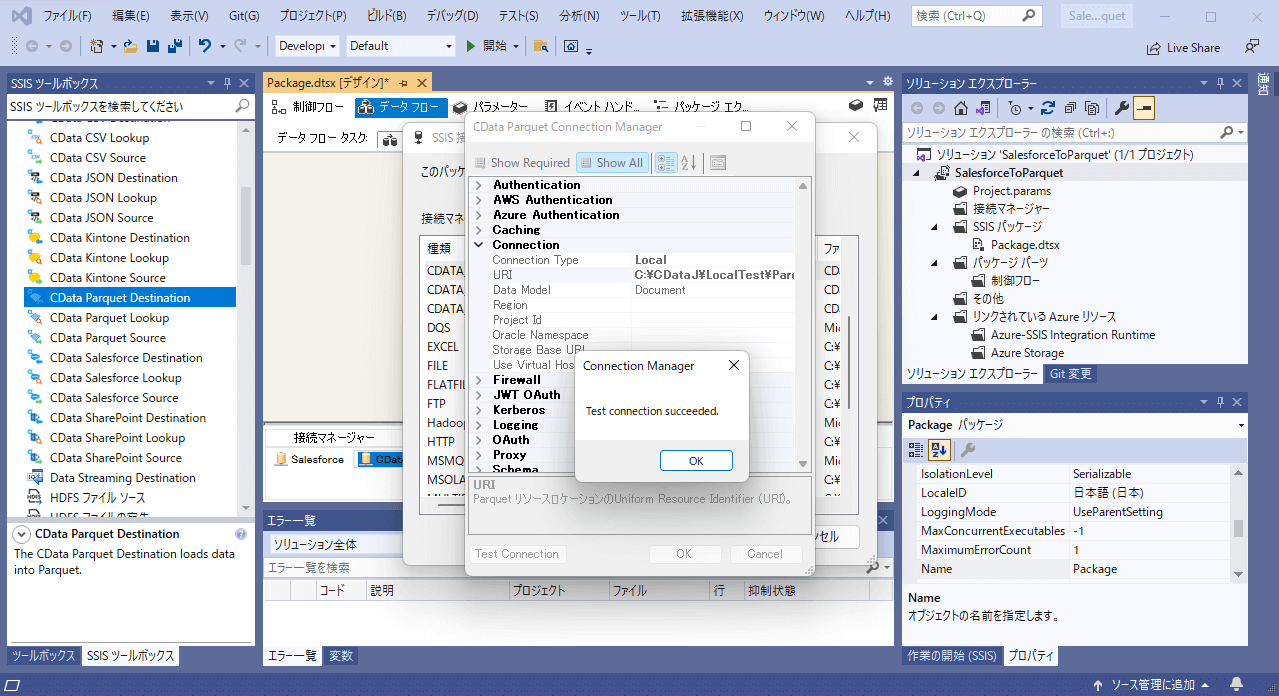Open the Default platform dropdown

pos(402,46)
